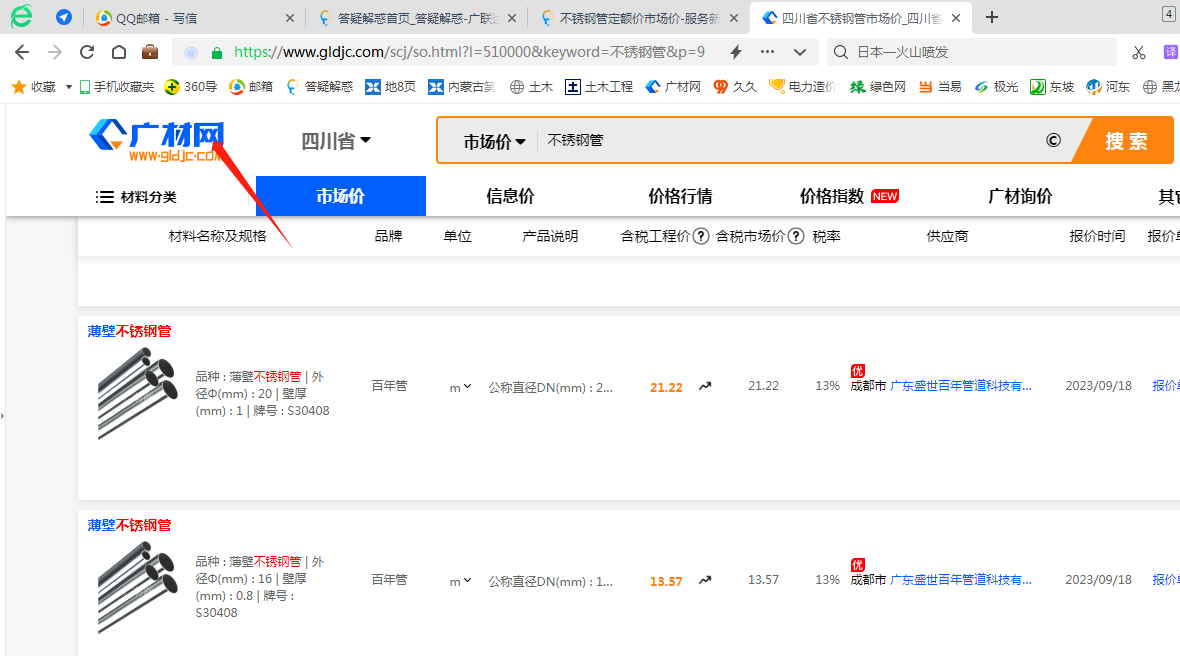The height and width of the screenshot is (656, 1180).
Task: Expand the 四川省 region dropdown
Action: click(x=336, y=141)
